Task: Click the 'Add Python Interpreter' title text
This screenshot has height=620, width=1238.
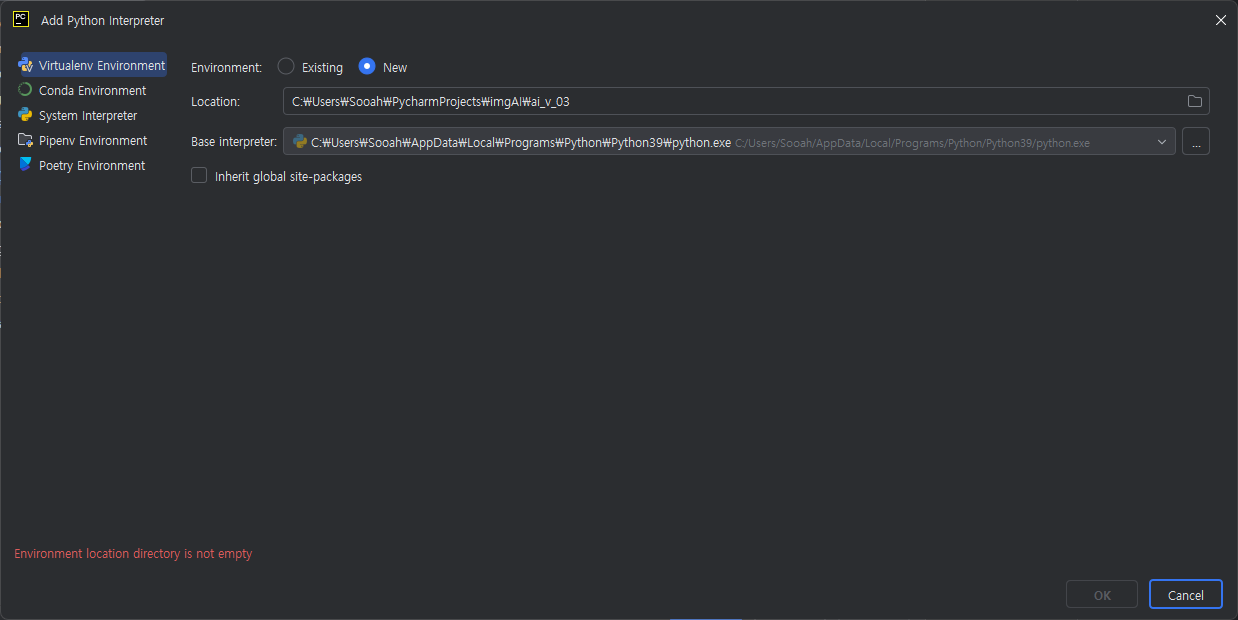Action: click(103, 20)
